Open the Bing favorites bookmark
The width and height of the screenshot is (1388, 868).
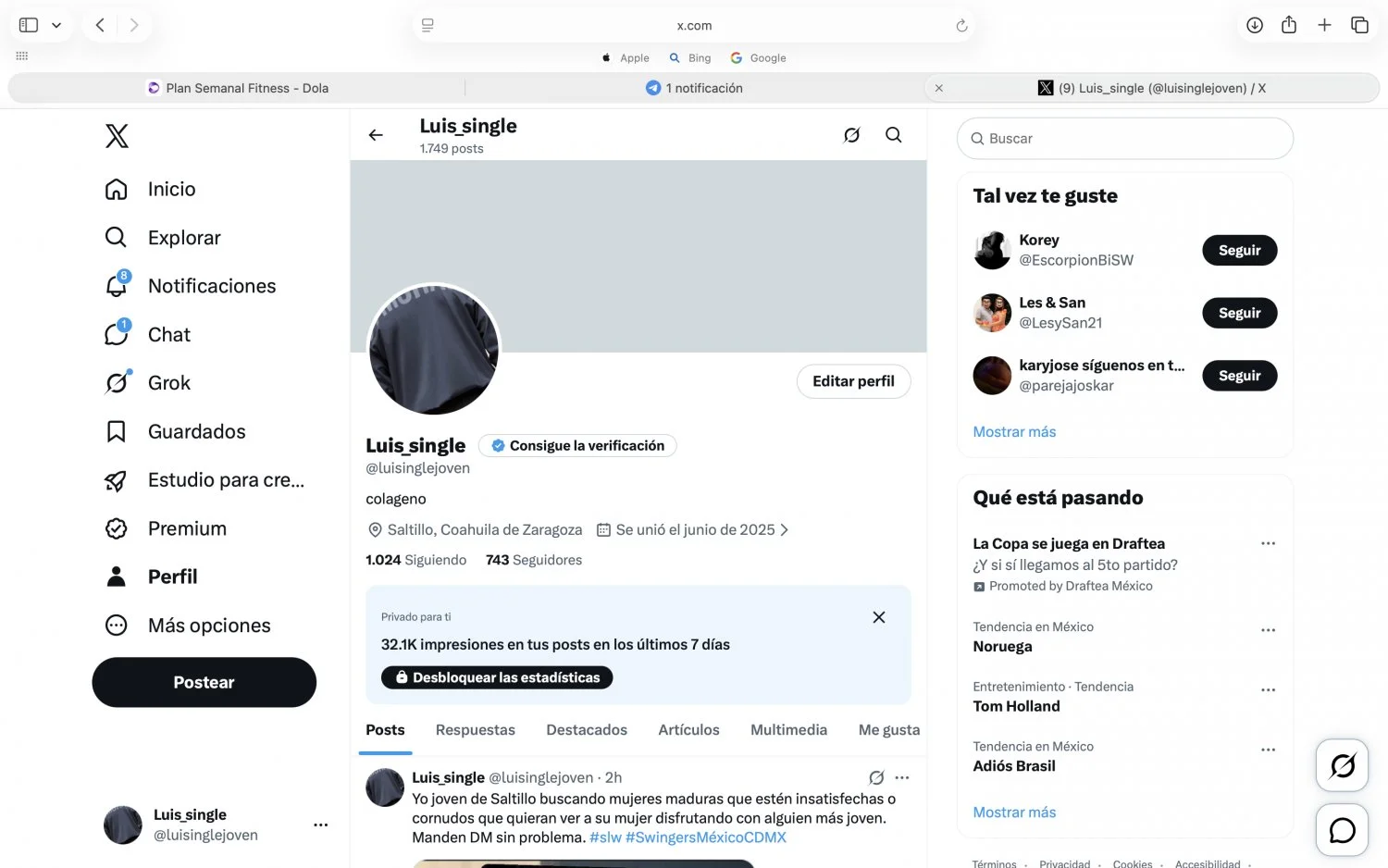click(690, 57)
